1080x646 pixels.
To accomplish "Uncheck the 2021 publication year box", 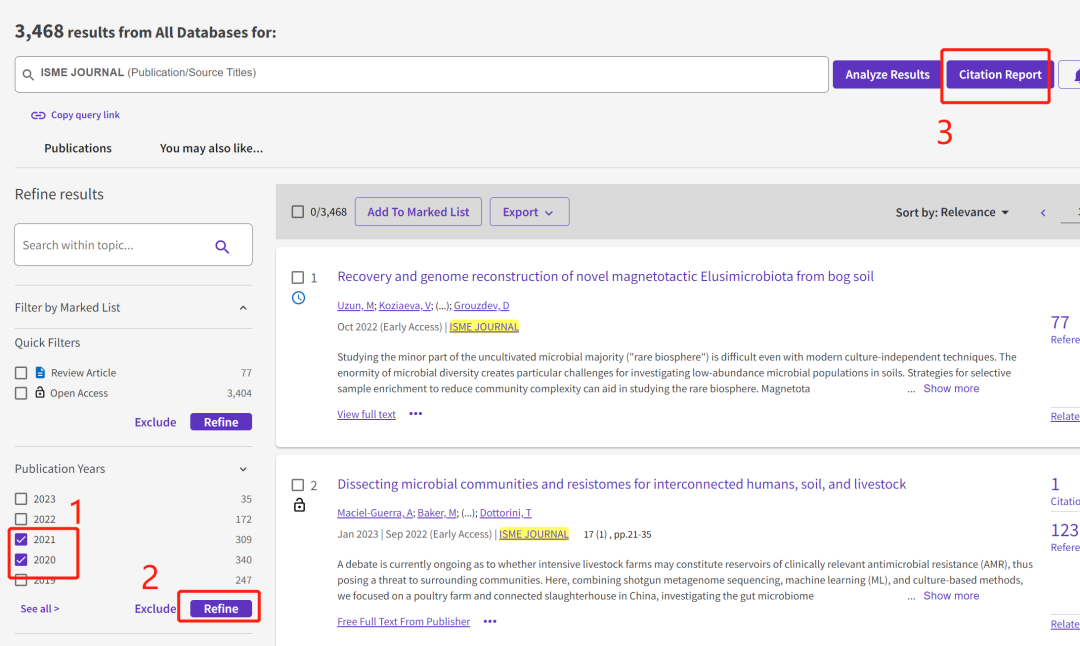I will (21, 539).
